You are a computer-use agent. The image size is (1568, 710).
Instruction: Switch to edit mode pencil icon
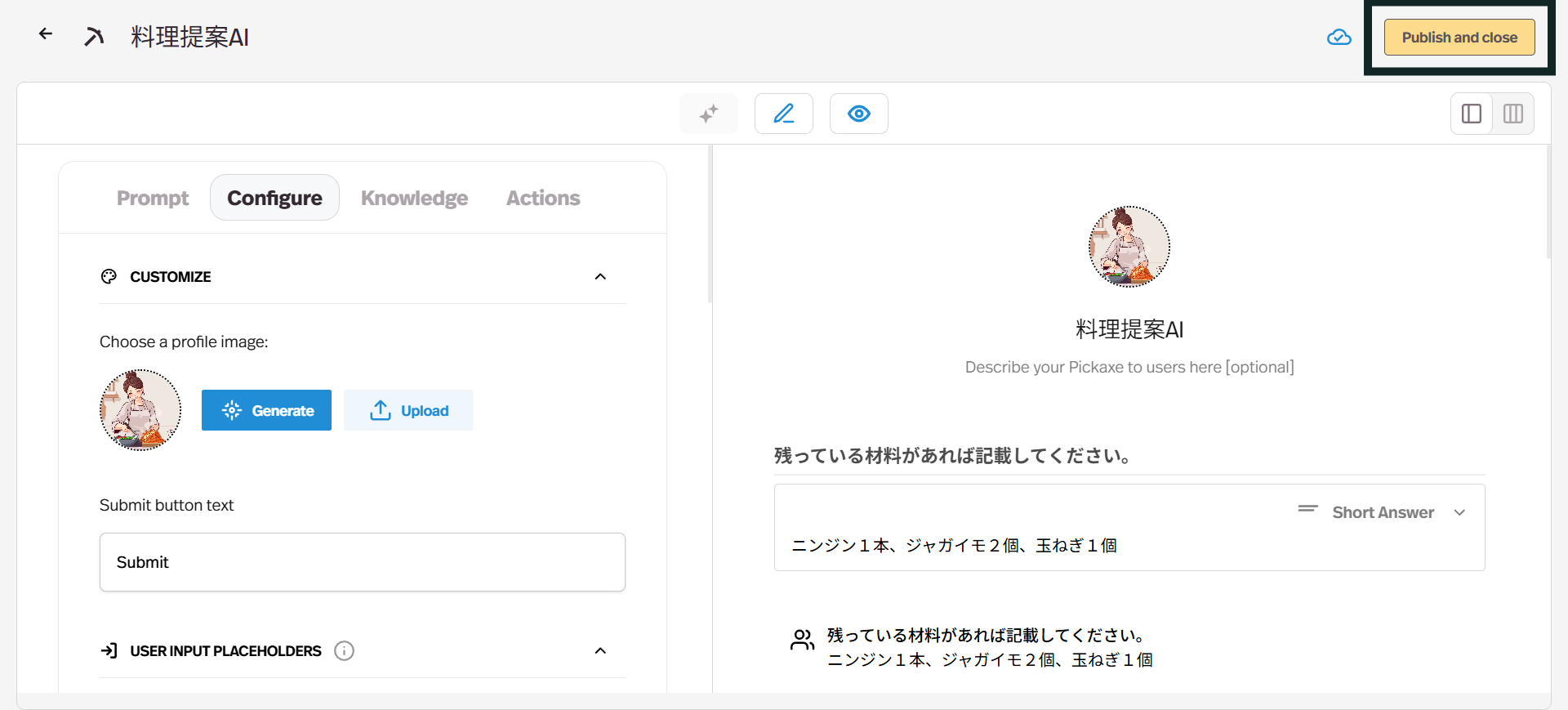[784, 114]
